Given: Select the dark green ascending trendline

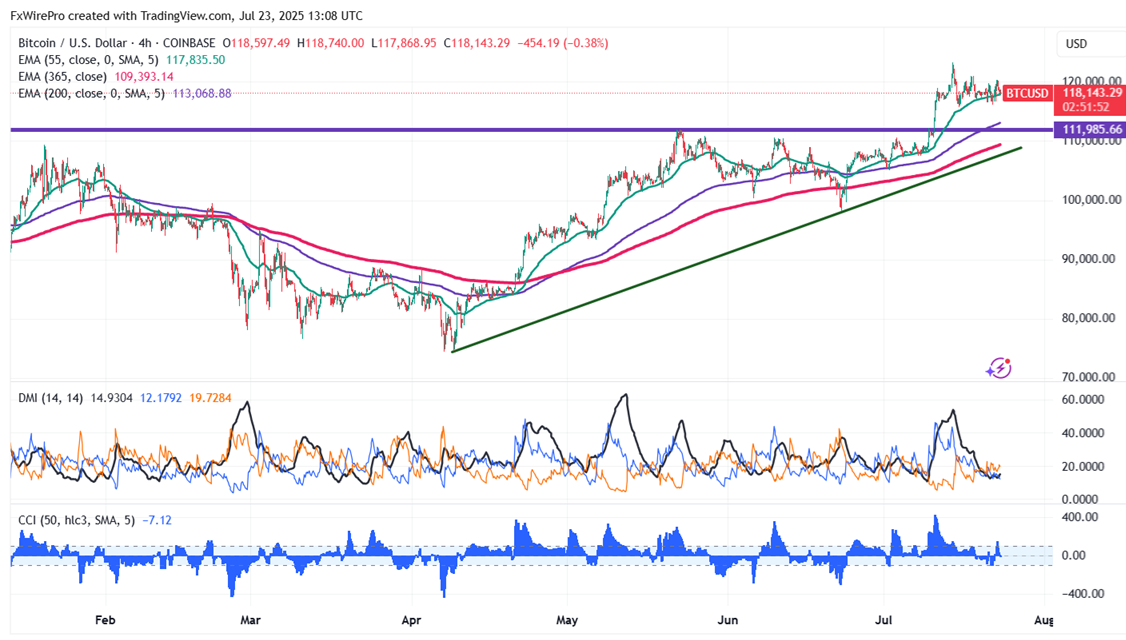Looking at the screenshot, I should (736, 250).
